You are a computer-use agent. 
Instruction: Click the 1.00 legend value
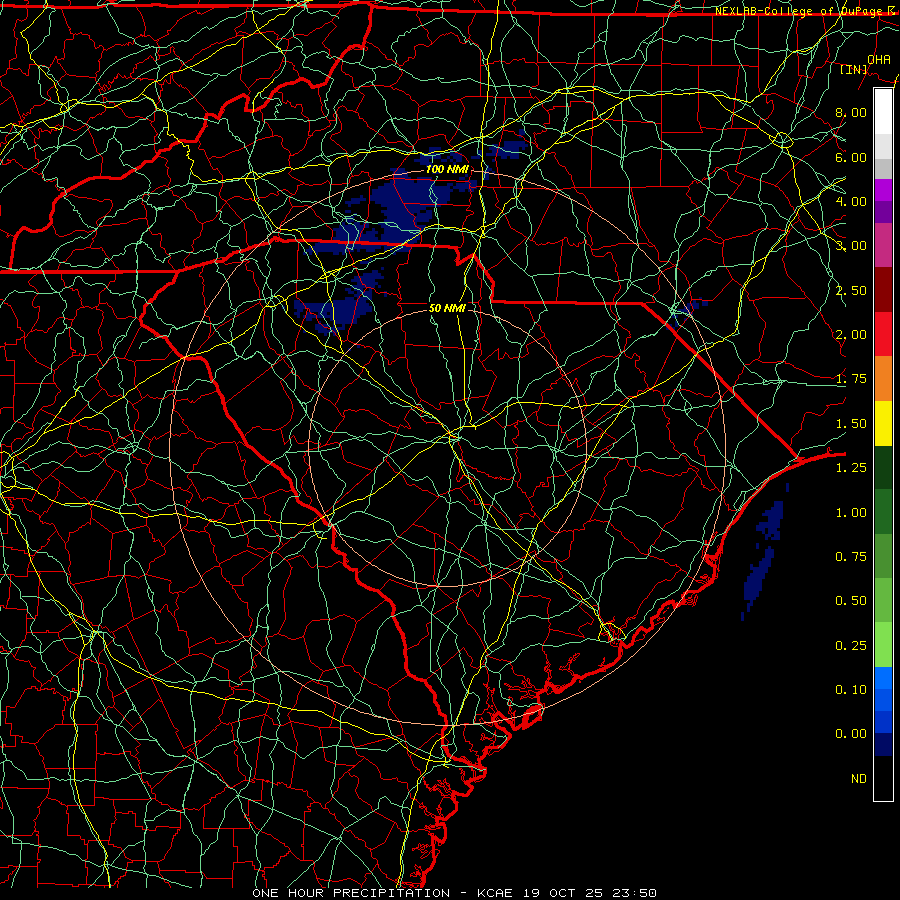click(x=851, y=513)
